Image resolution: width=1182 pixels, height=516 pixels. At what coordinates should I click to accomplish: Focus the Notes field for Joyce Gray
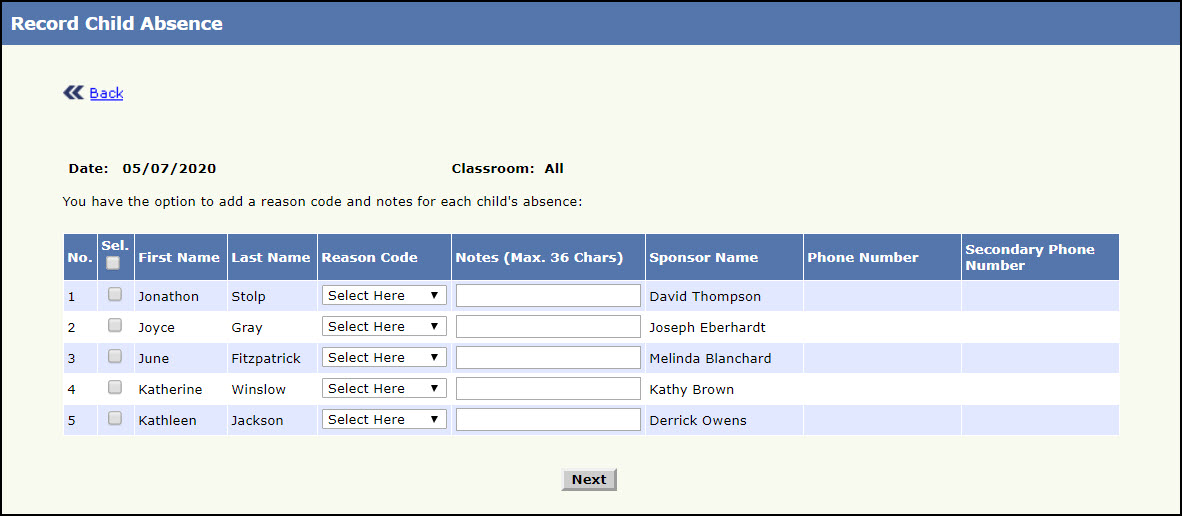548,327
